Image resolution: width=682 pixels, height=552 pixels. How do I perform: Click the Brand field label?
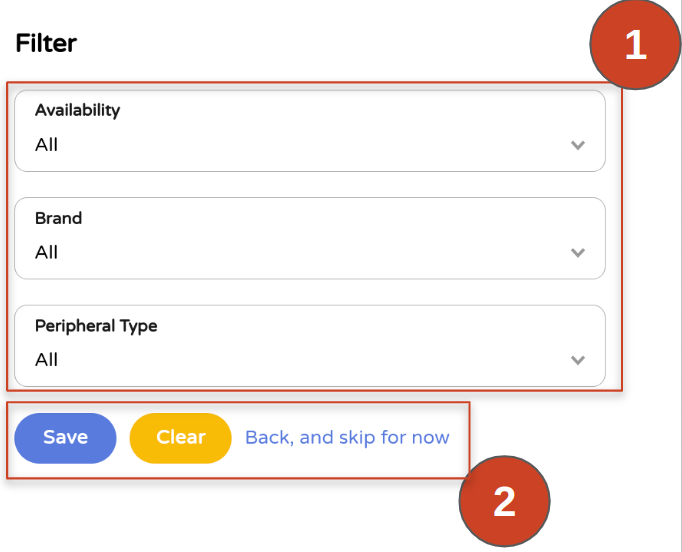coord(58,218)
